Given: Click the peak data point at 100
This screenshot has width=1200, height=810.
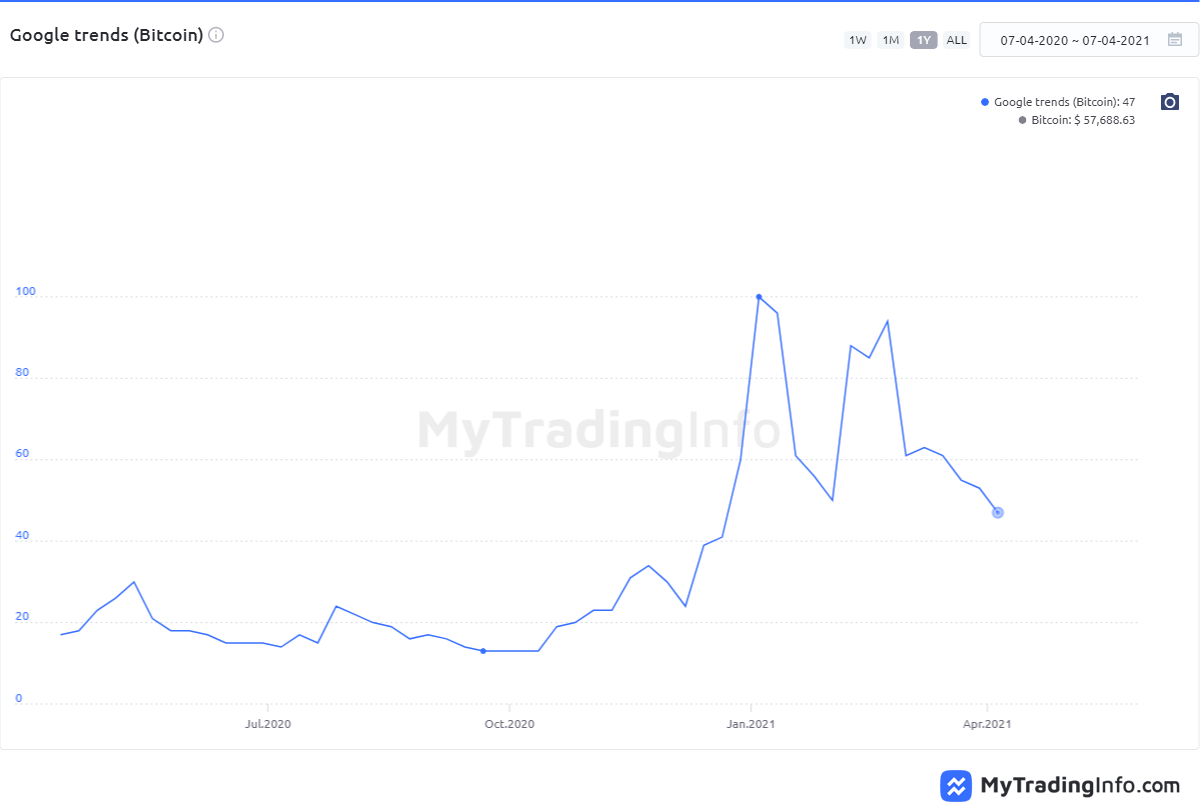Looking at the screenshot, I should (759, 297).
